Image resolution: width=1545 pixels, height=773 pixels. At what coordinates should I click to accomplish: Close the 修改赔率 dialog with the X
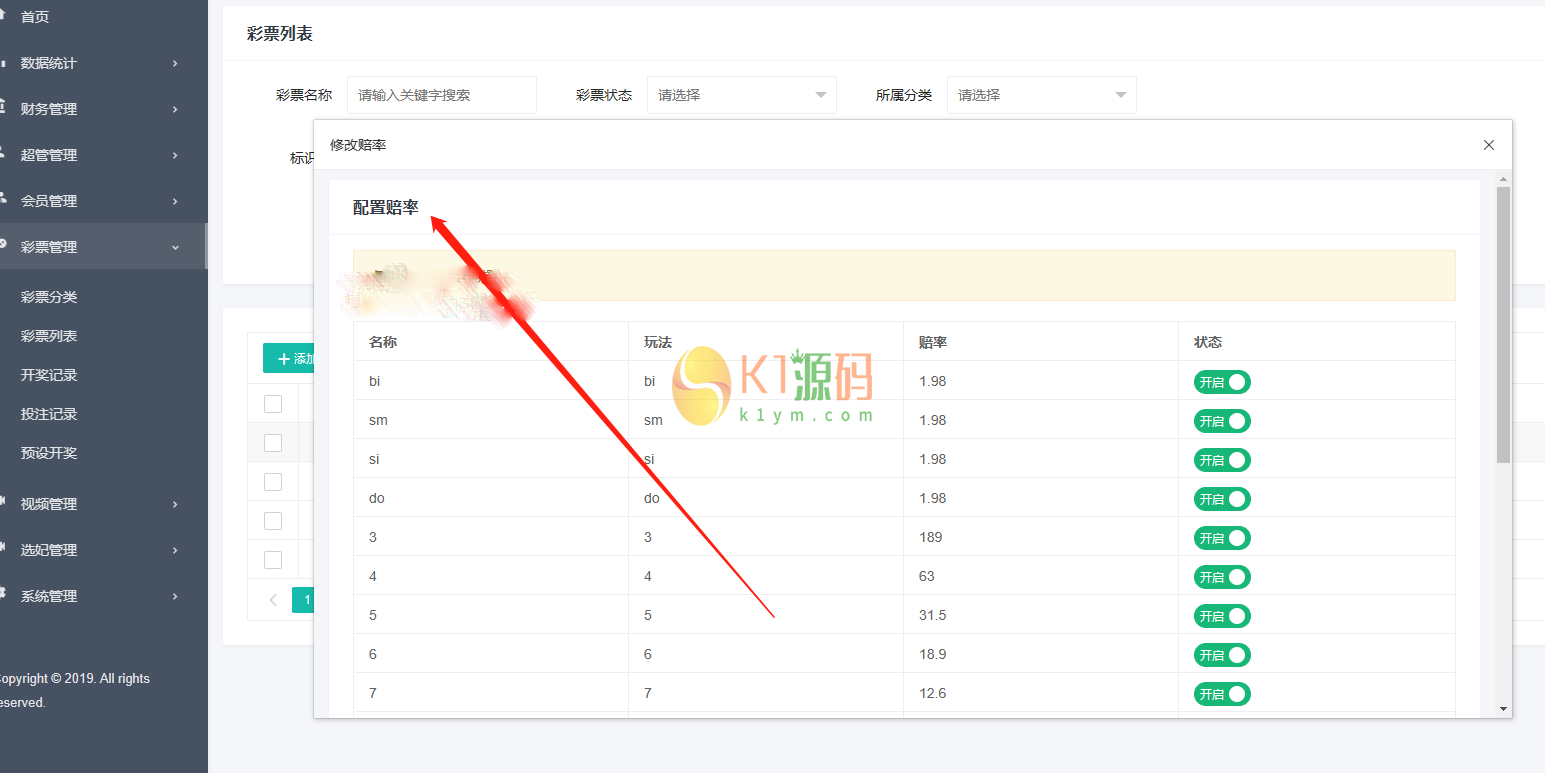point(1489,145)
